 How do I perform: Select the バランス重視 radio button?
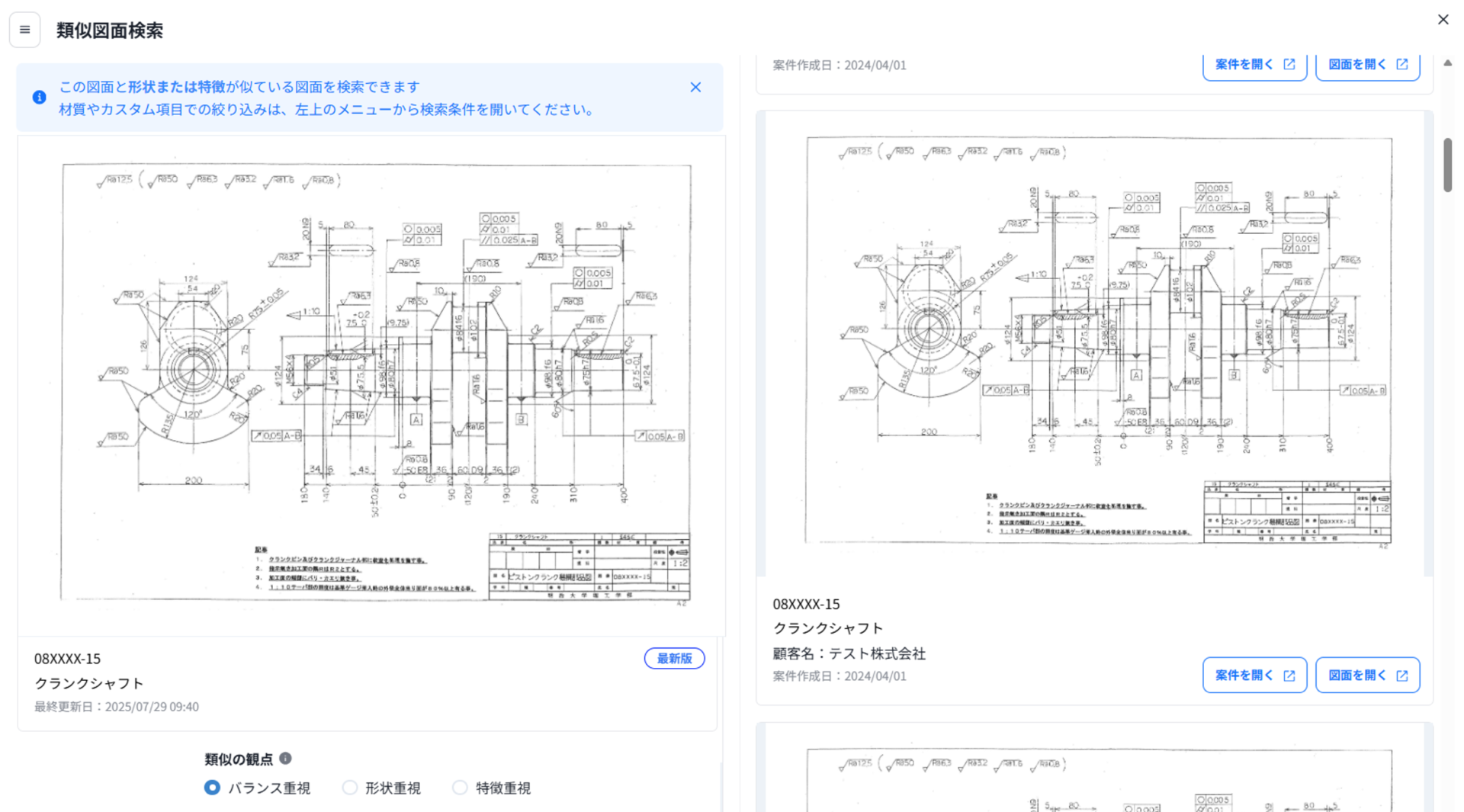(x=213, y=788)
